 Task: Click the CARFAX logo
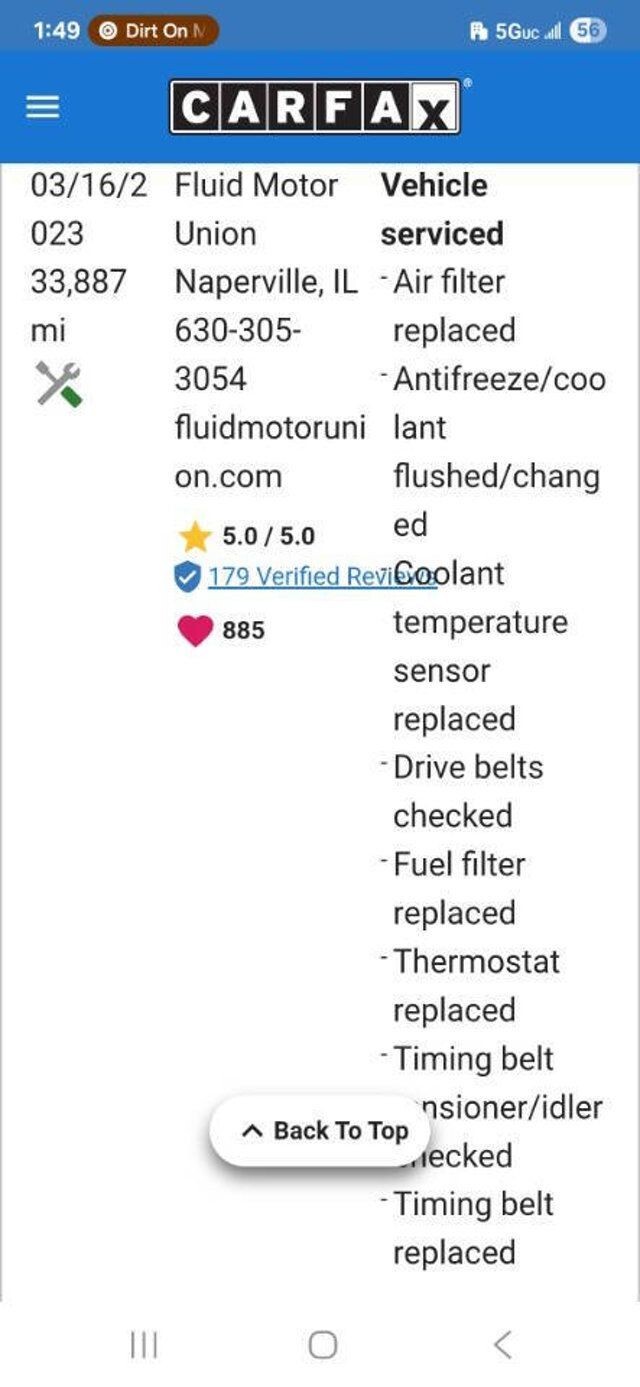coord(315,107)
